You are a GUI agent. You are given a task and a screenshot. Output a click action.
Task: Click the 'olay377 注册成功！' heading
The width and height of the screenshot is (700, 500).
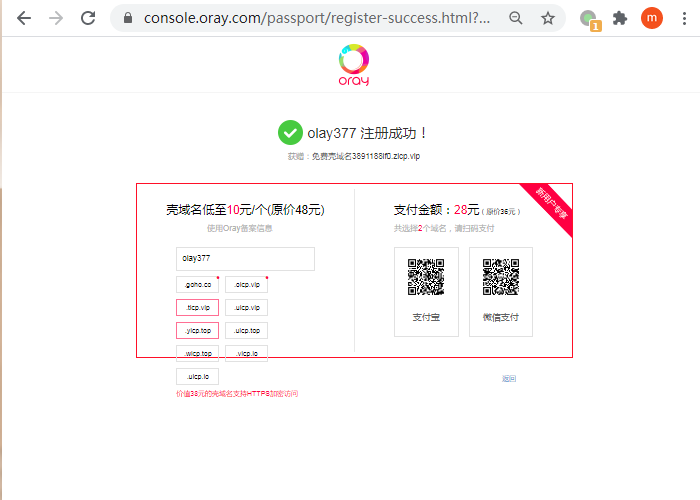(367, 133)
